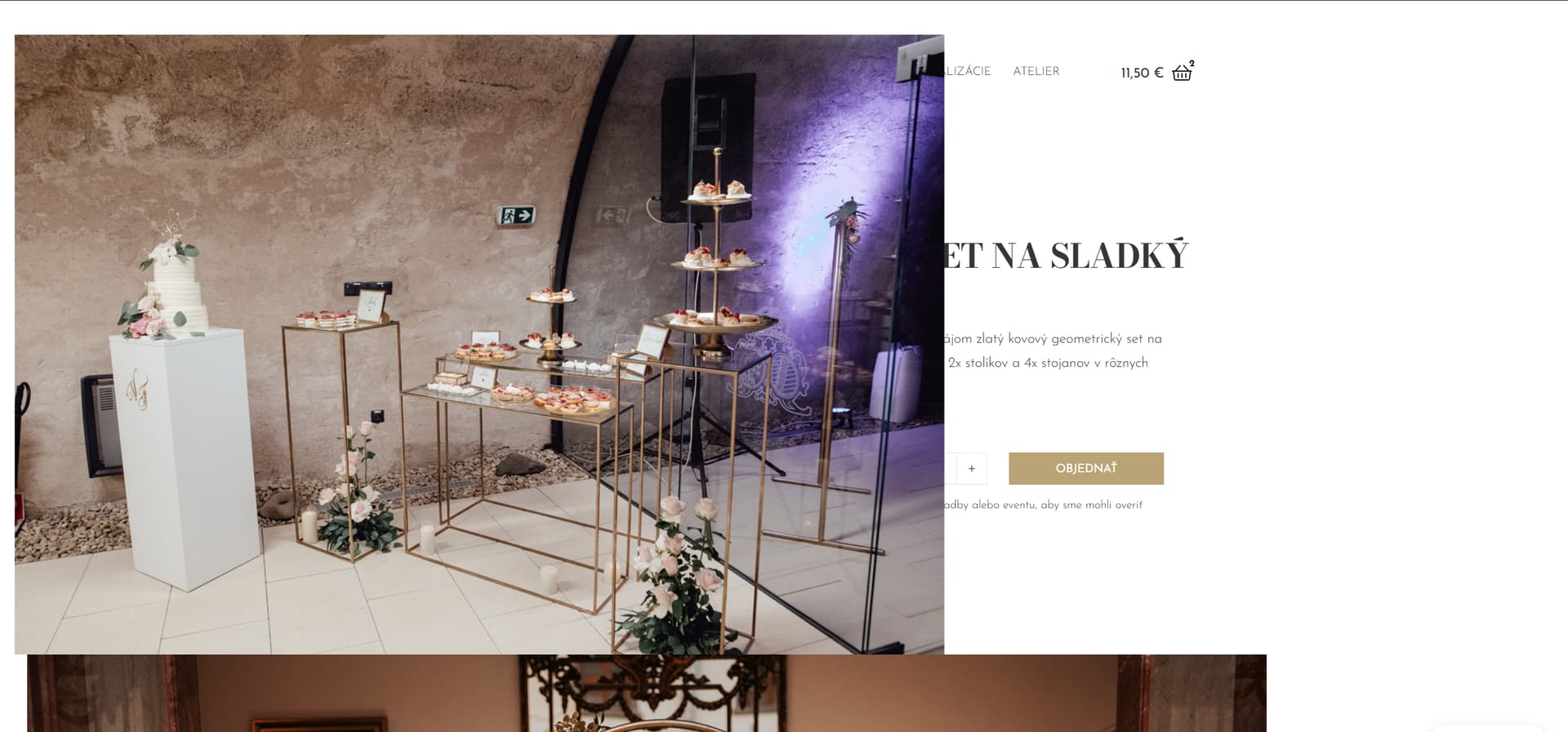Focus the quantity input beside the plus
This screenshot has height=732, width=1568.
(950, 468)
